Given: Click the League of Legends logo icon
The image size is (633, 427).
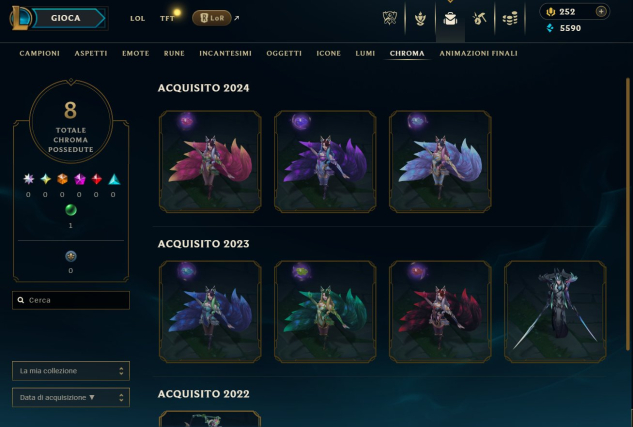Looking at the screenshot, I should 20,18.
